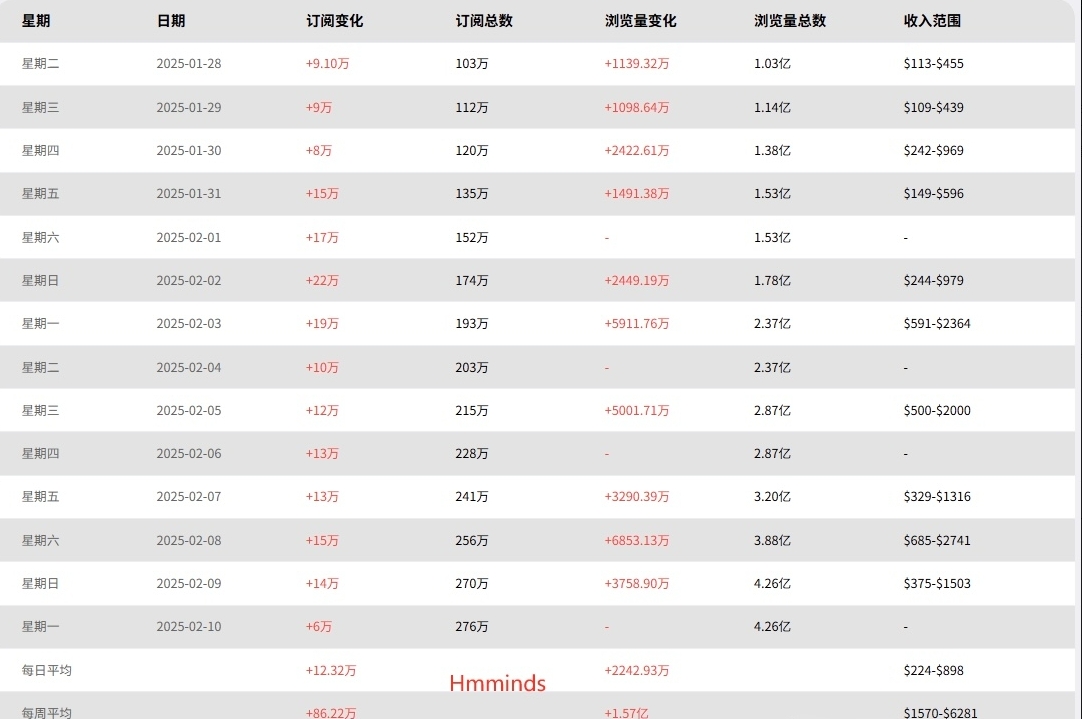
Task: Click the 浏览量总数 column header
Action: [x=790, y=21]
